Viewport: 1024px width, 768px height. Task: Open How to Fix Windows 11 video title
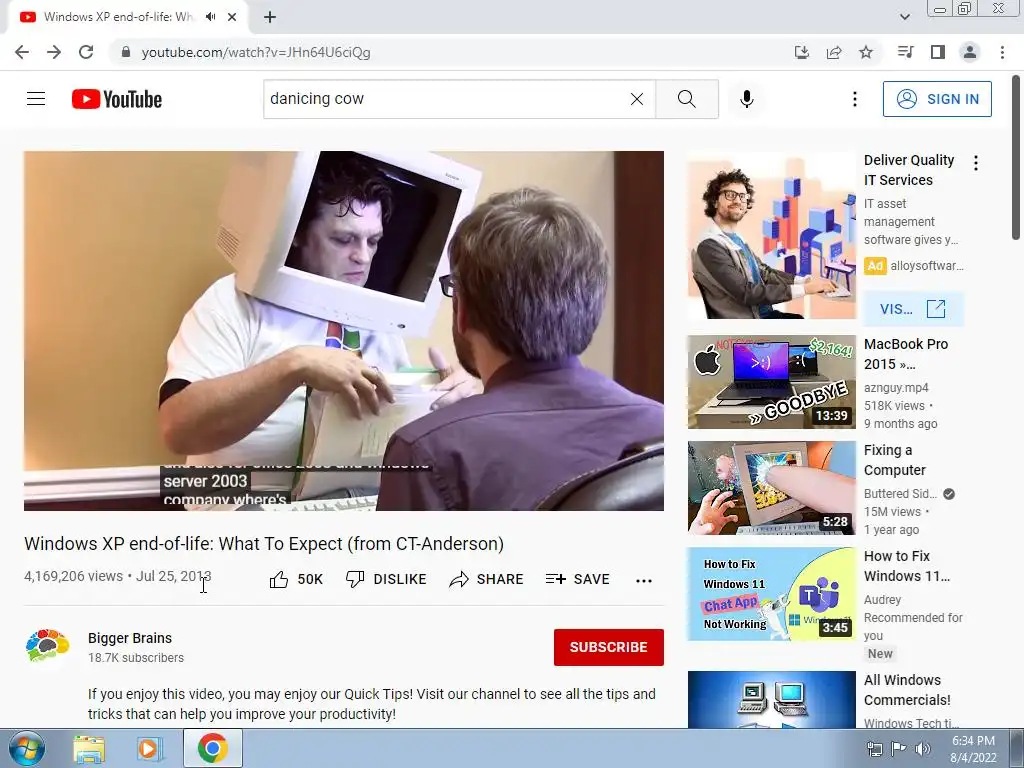(x=906, y=566)
